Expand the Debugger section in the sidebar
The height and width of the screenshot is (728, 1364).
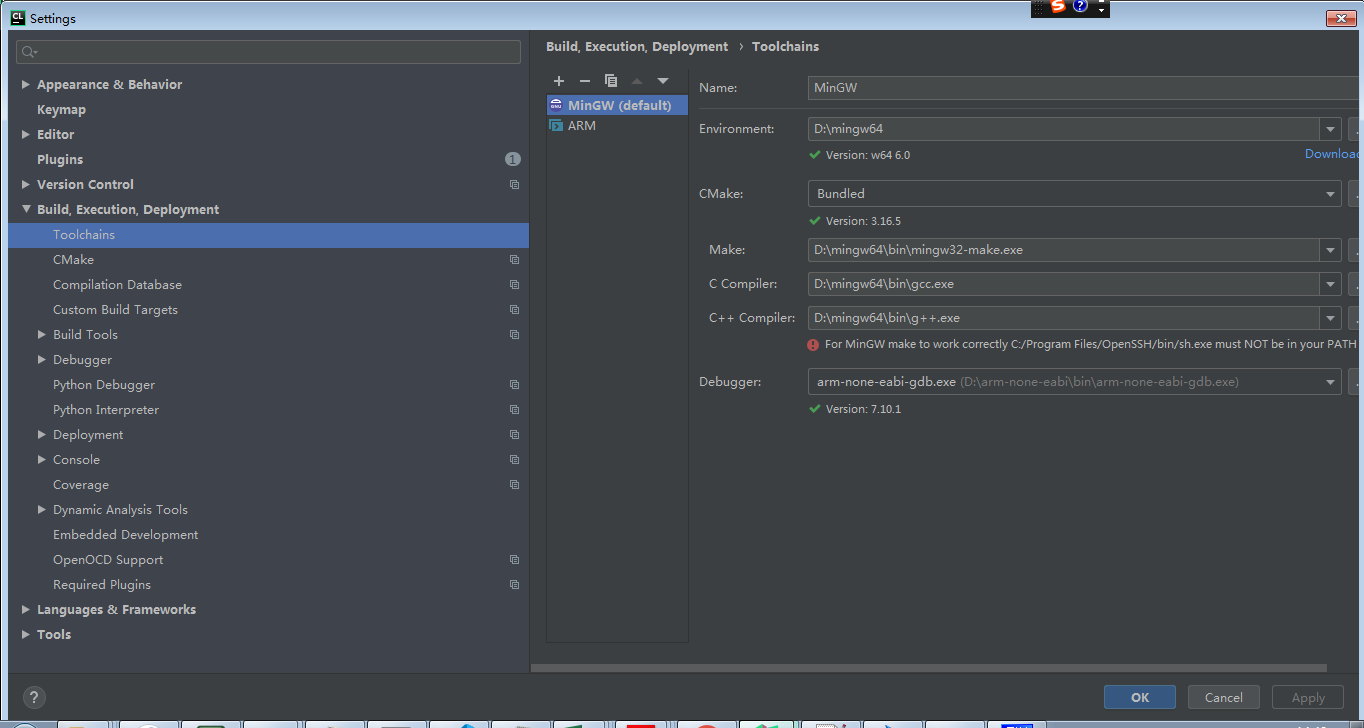point(39,359)
